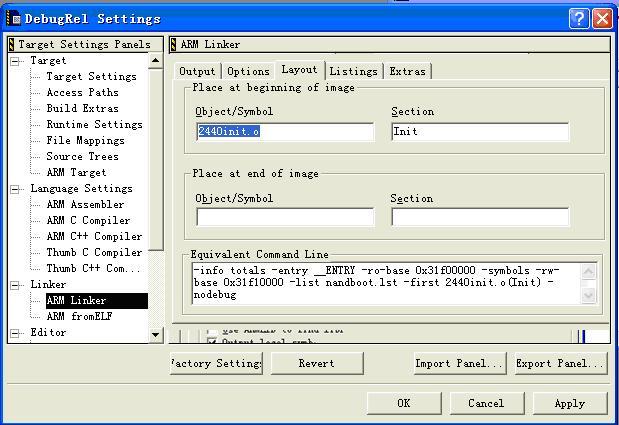The width and height of the screenshot is (619, 425).
Task: Open ARM fromELF settings
Action: (x=79, y=316)
